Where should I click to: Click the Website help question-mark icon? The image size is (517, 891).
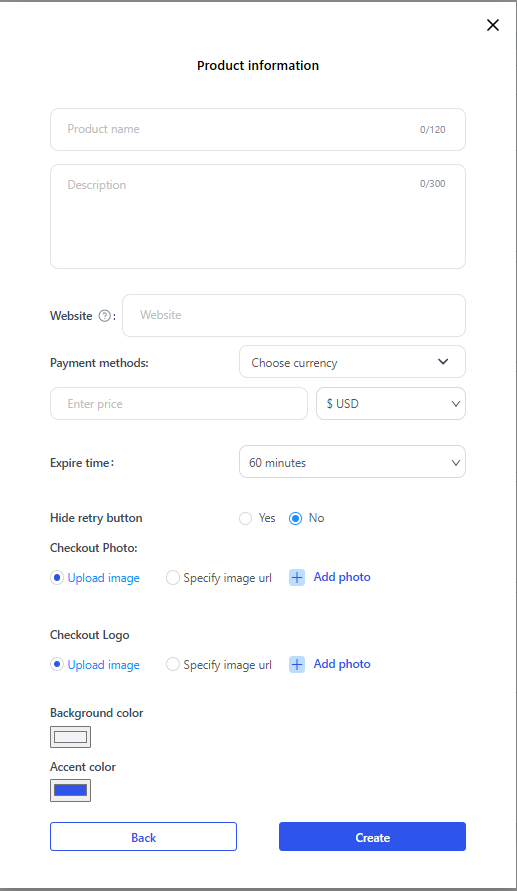coord(105,316)
